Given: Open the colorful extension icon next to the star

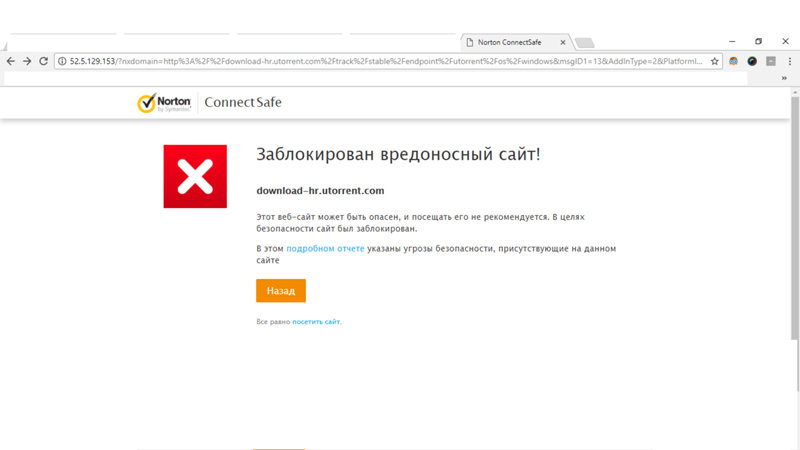Looking at the screenshot, I should tap(733, 61).
